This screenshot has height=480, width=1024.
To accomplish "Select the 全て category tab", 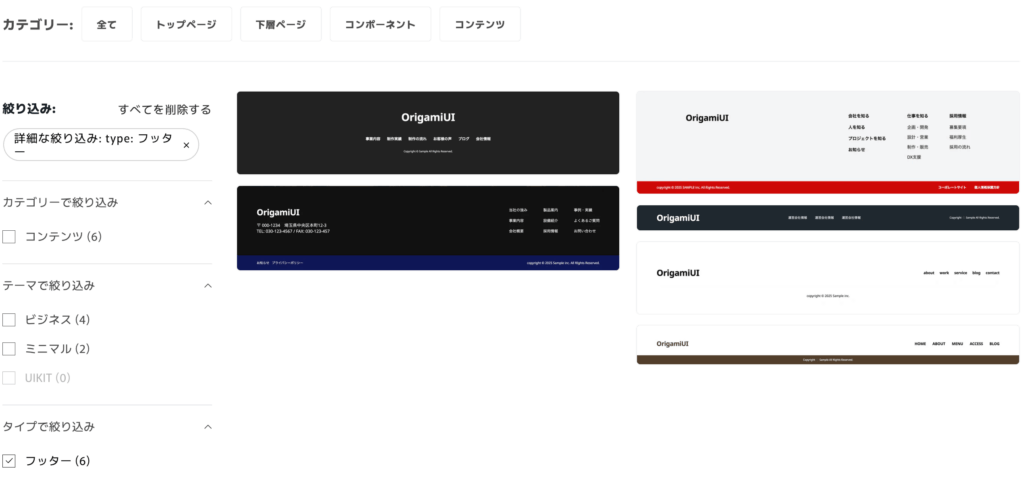I will [107, 24].
